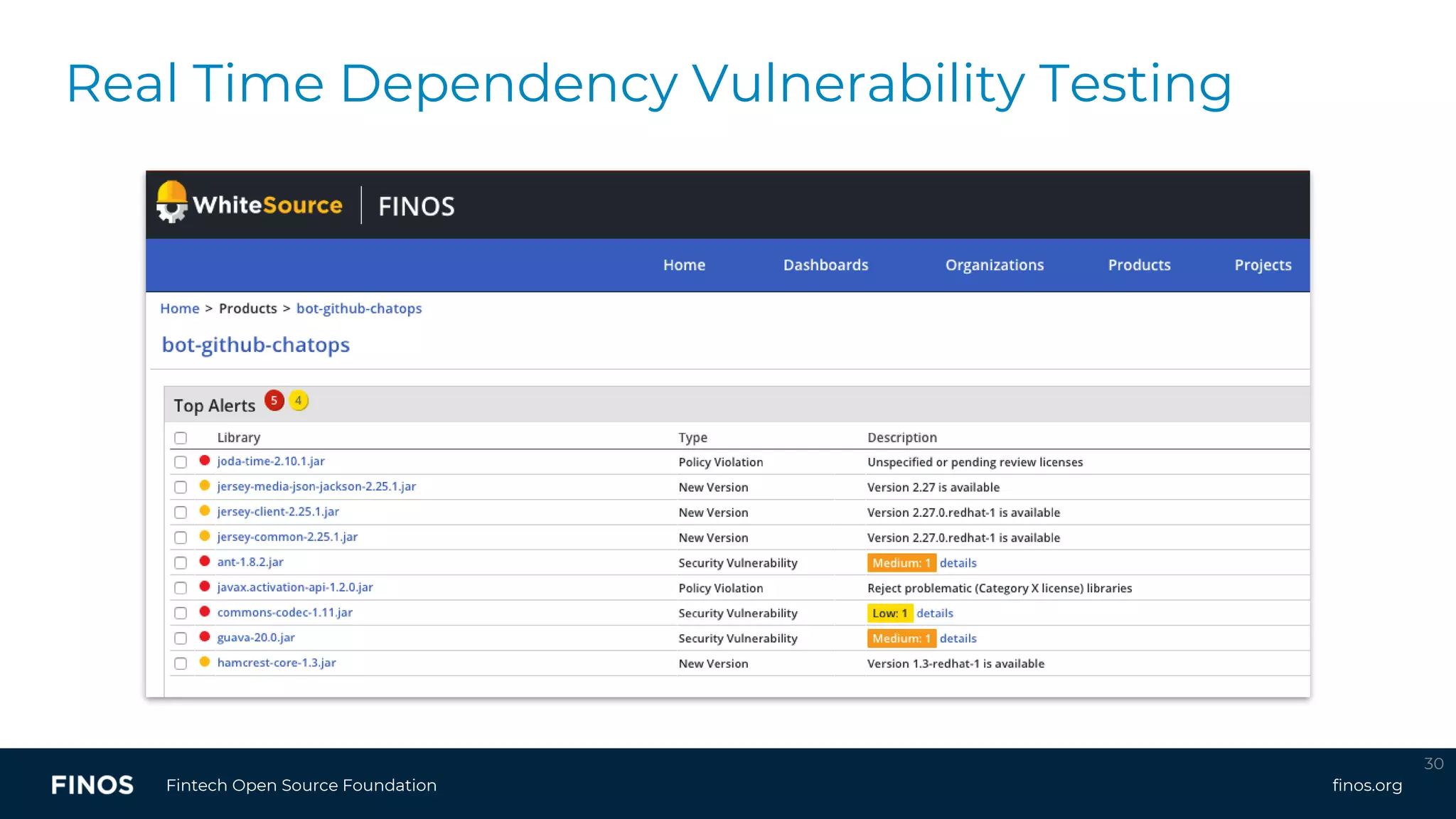Check the box for commons-codec-1.11.jar
This screenshot has height=819, width=1456.
pyautogui.click(x=181, y=613)
